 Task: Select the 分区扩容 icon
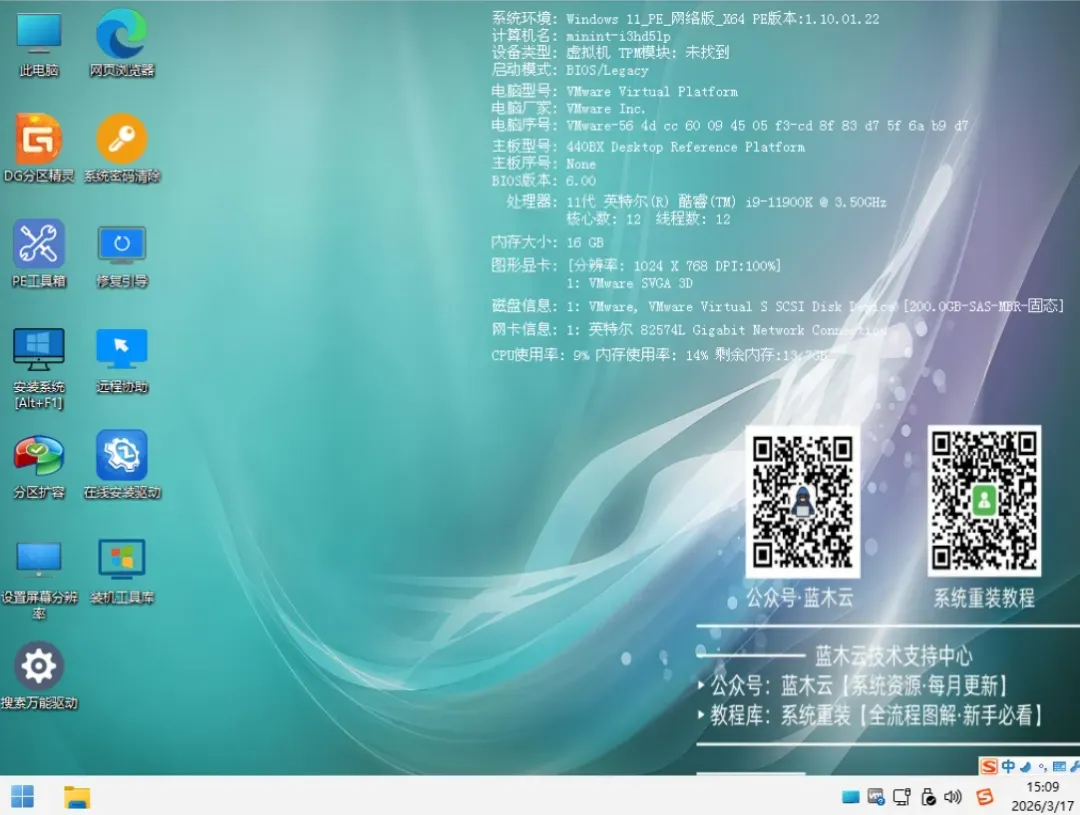39,466
